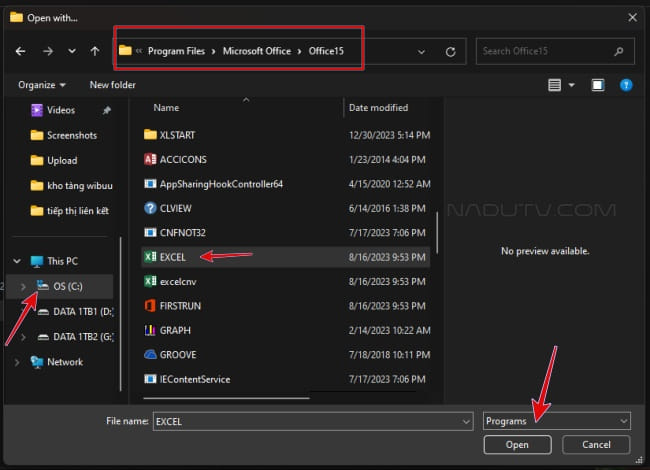
Task: Refresh the Office15 folder view
Action: pyautogui.click(x=451, y=52)
